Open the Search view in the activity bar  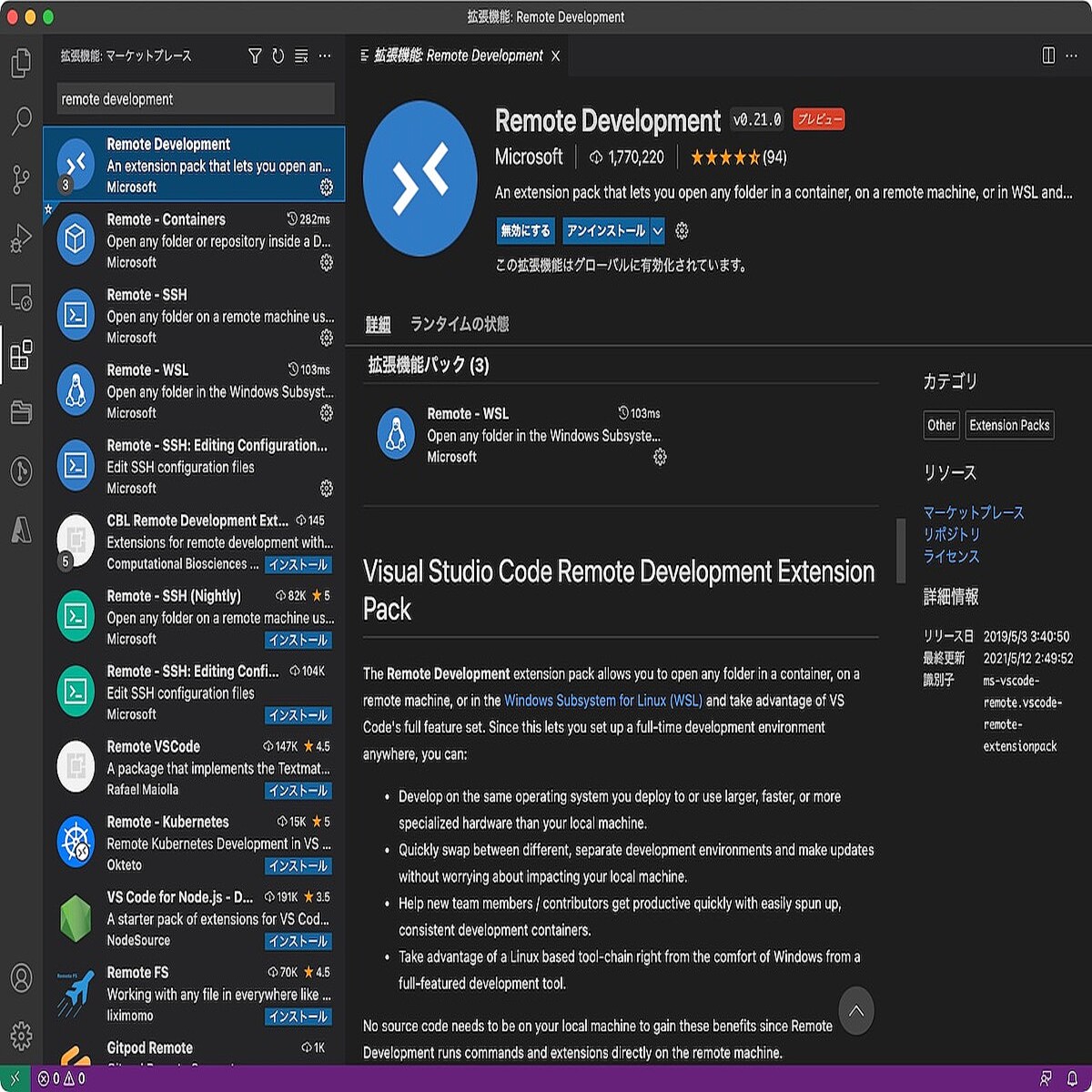coord(22,119)
